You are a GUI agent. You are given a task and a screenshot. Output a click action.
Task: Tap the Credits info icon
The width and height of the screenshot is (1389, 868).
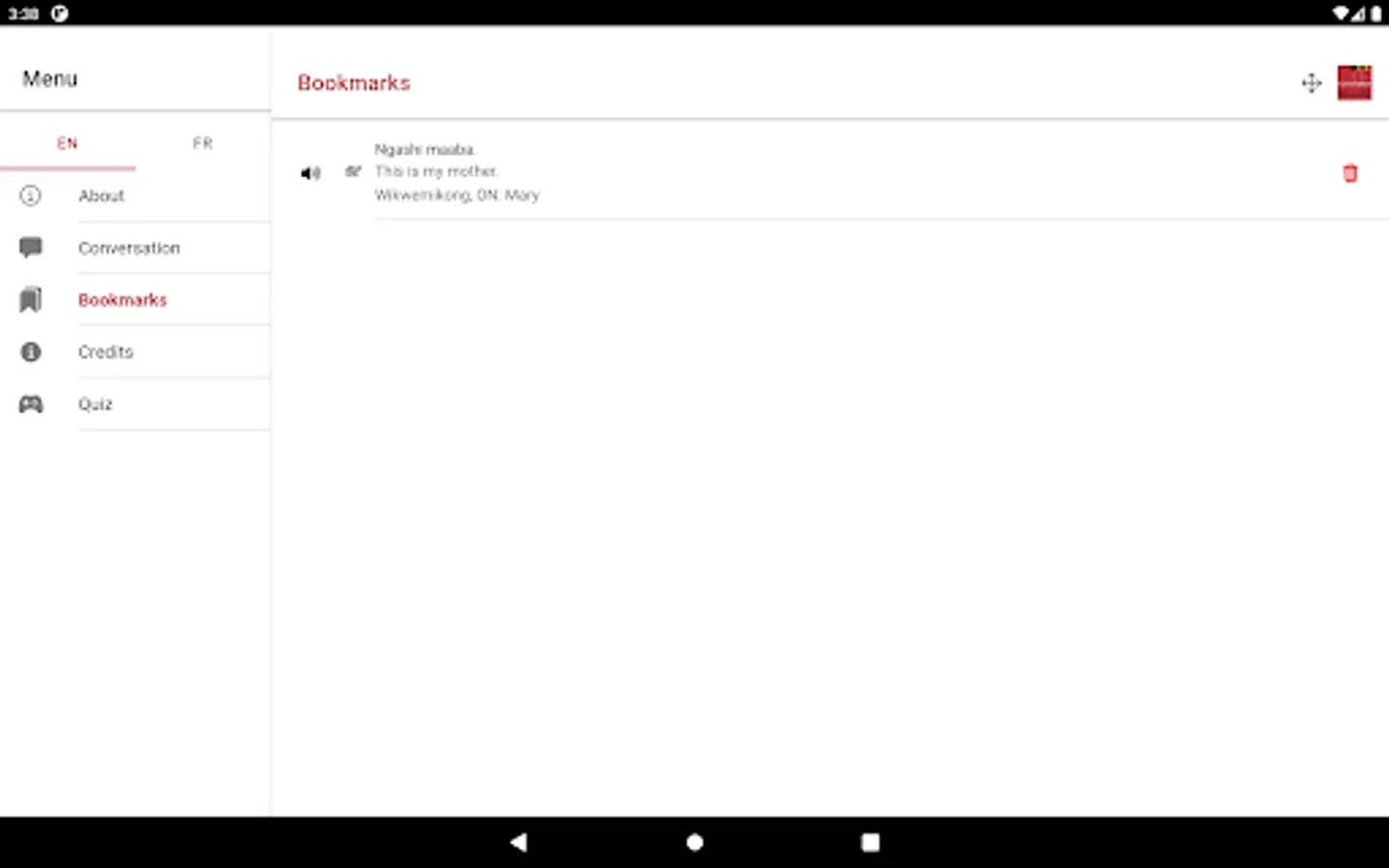pyautogui.click(x=31, y=352)
